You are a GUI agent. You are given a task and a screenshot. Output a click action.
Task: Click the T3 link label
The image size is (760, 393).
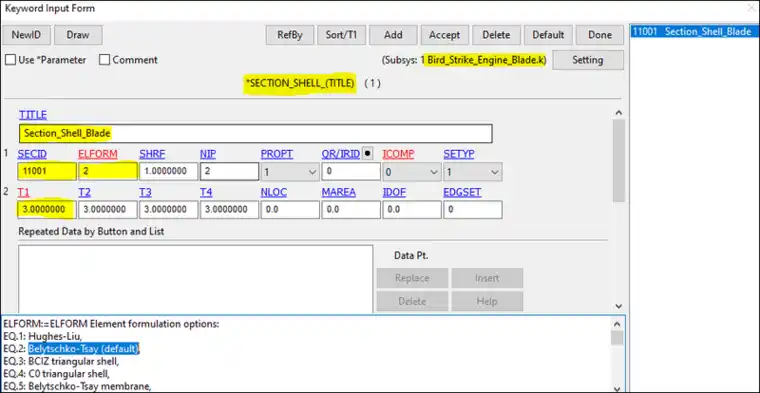coord(145,192)
